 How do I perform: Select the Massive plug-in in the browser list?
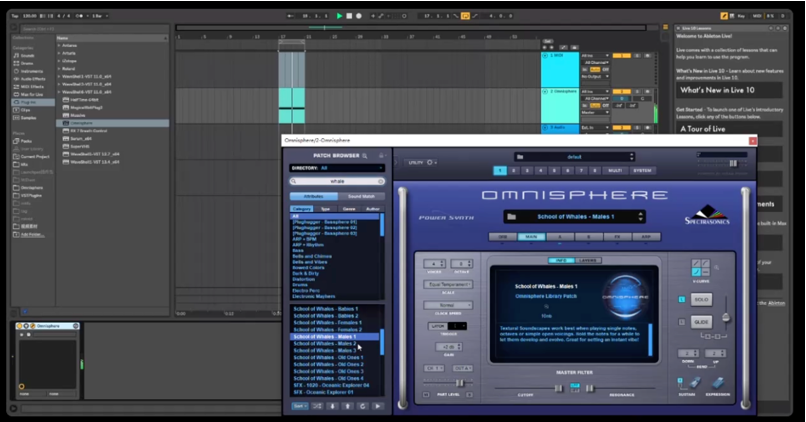tap(77, 115)
